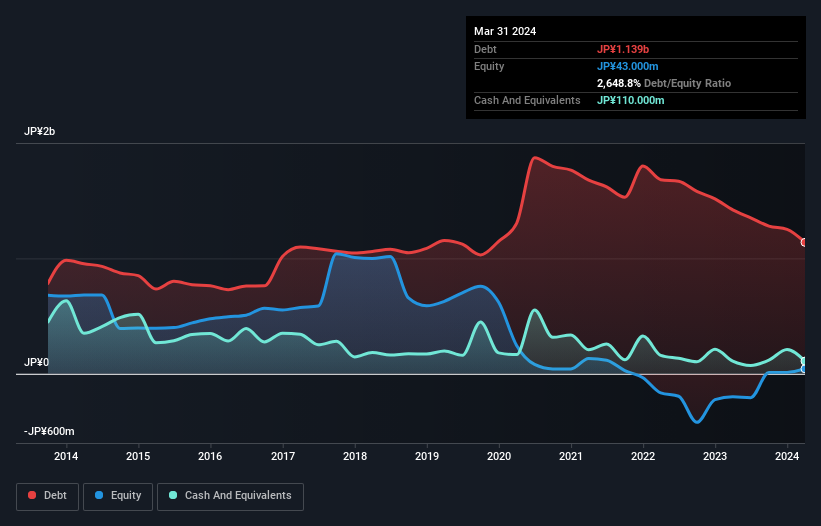Click the JP¥2b y-axis label

pos(39,131)
